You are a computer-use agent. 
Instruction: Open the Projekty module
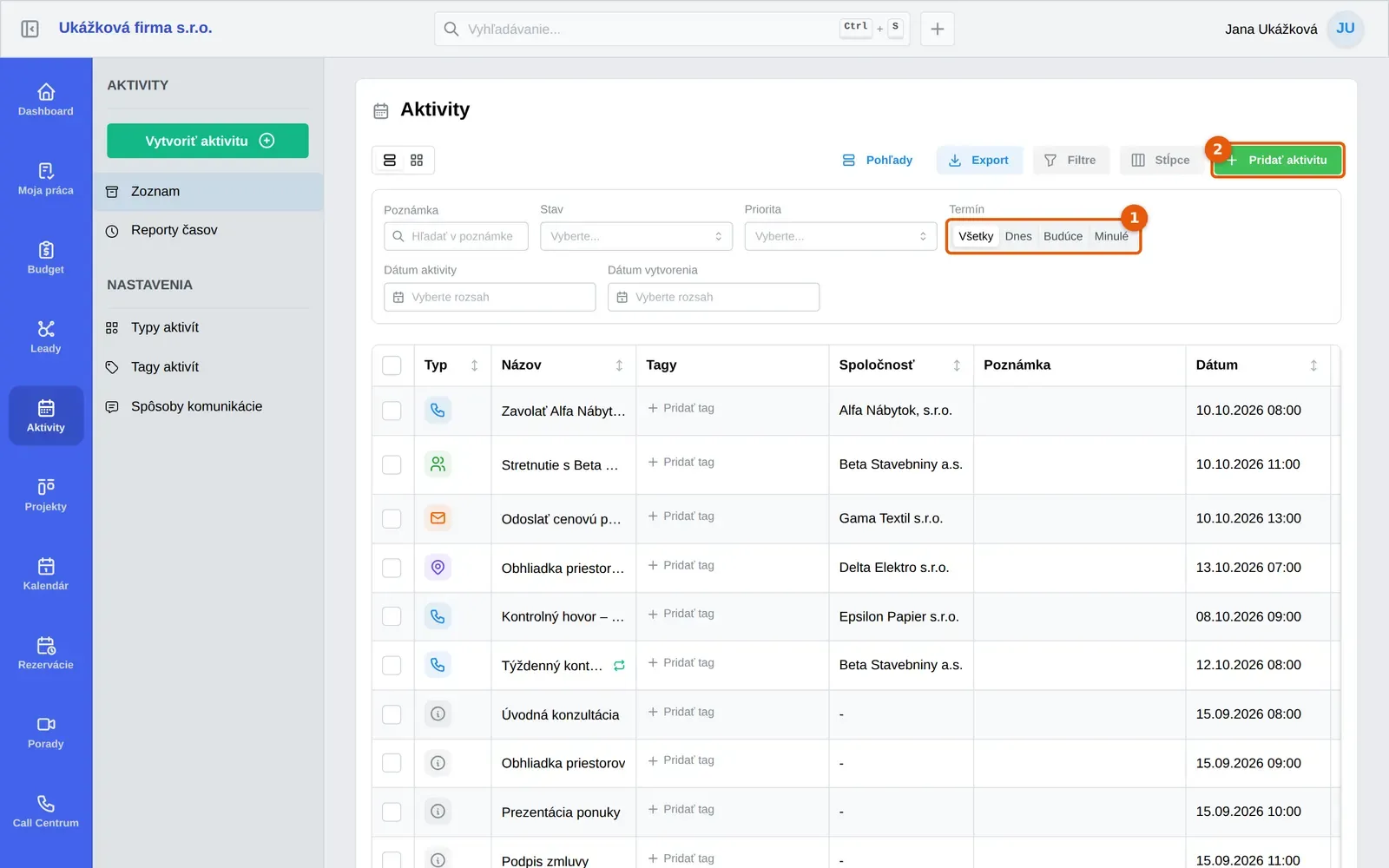click(x=46, y=495)
